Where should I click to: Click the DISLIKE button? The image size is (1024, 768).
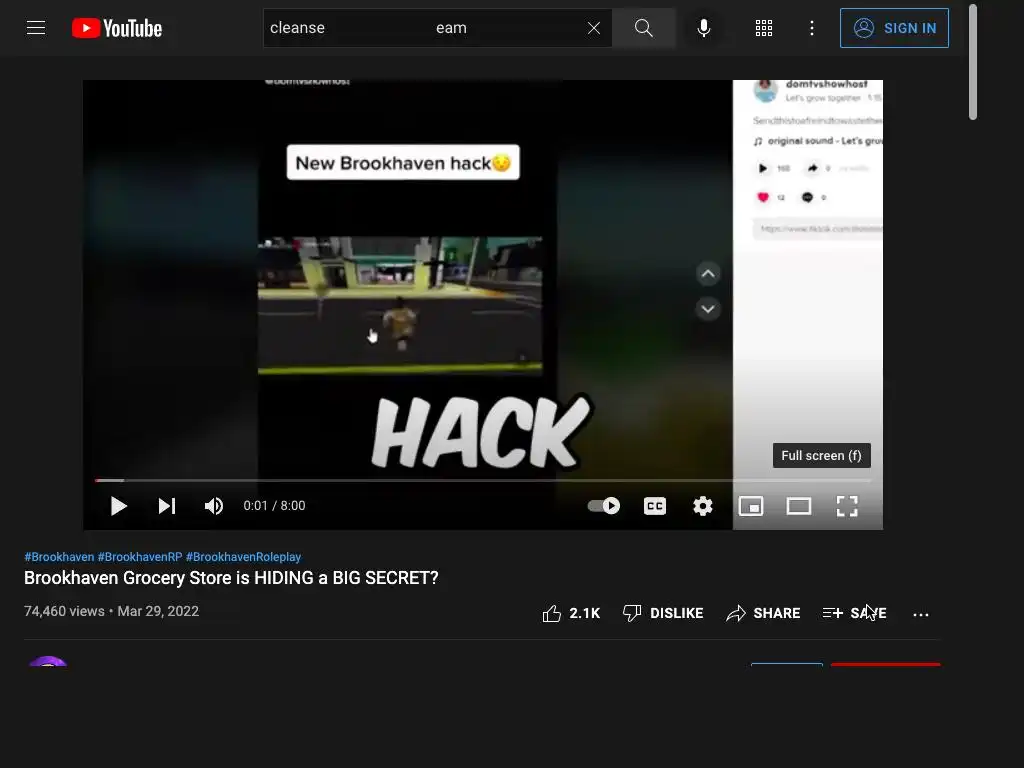(x=663, y=613)
